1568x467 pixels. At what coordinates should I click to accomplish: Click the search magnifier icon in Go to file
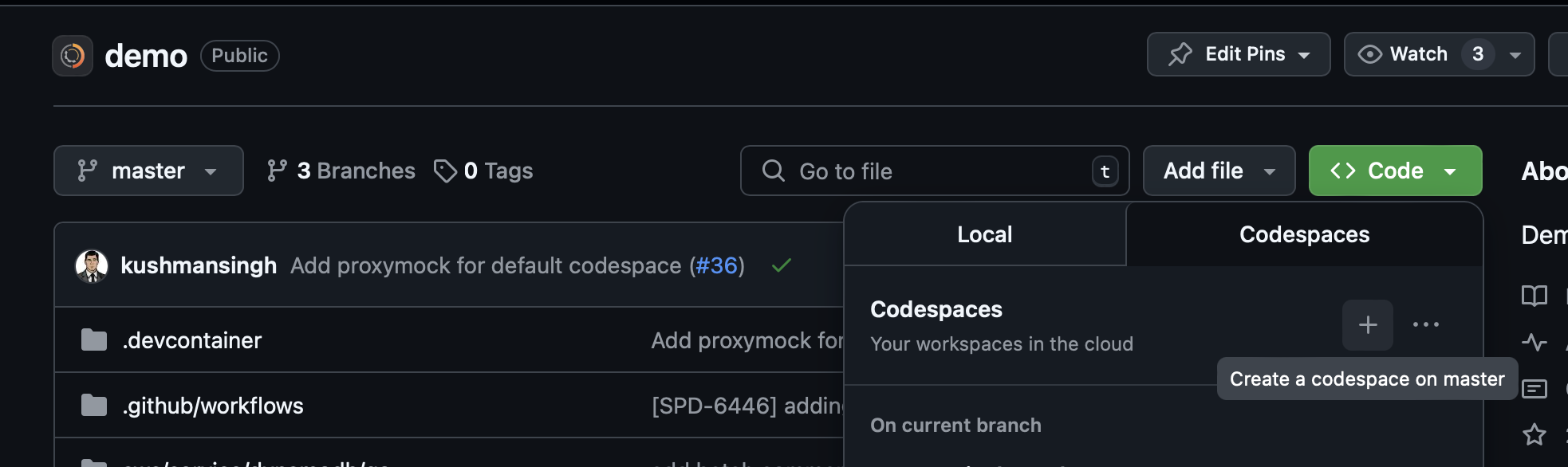coord(773,171)
